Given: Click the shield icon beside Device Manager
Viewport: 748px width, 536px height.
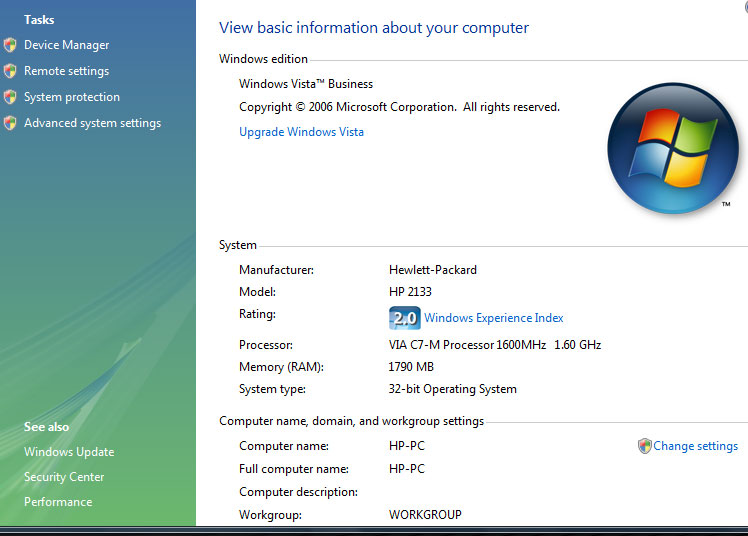Looking at the screenshot, I should 10,45.
